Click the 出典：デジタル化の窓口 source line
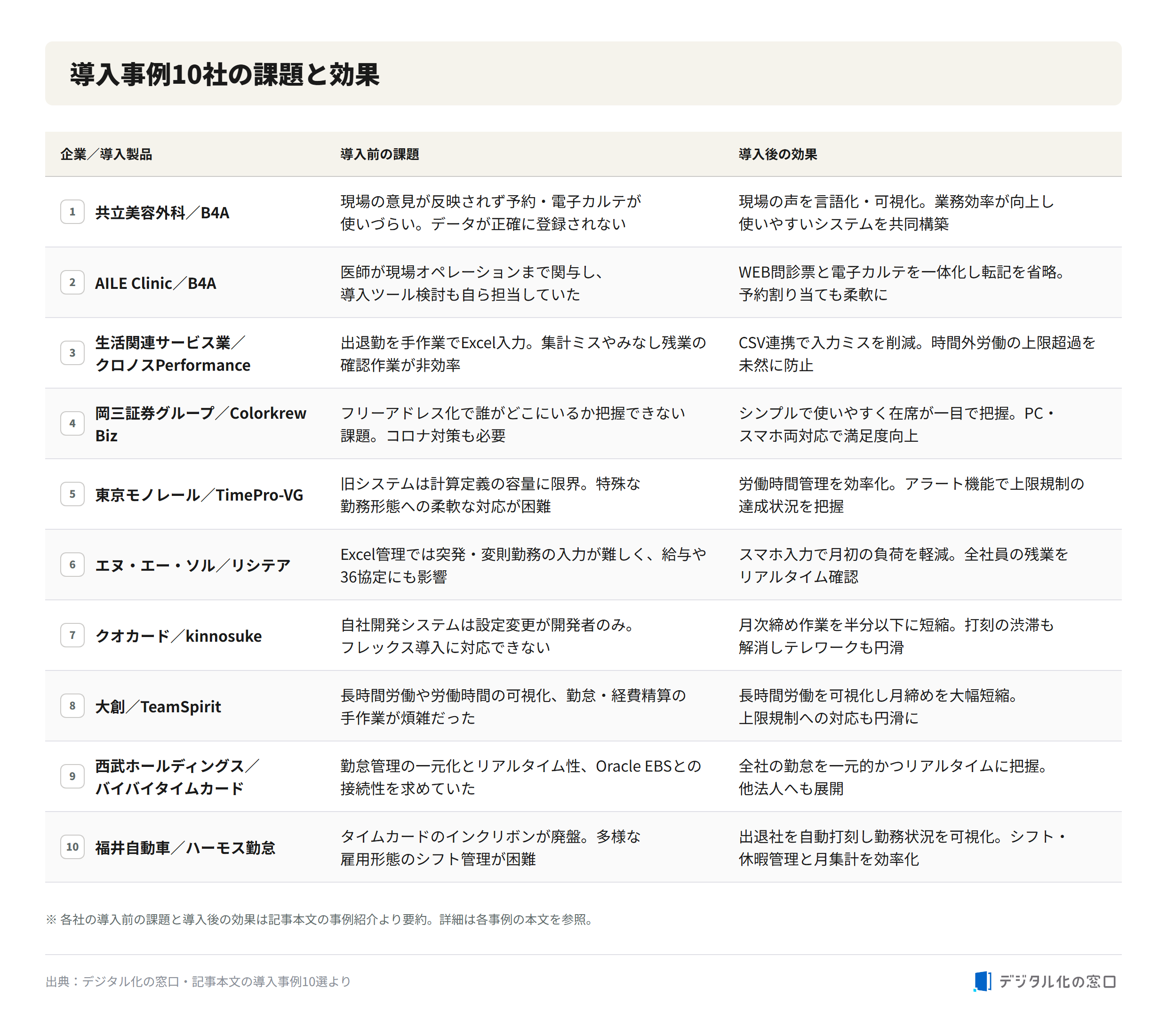 tap(198, 981)
